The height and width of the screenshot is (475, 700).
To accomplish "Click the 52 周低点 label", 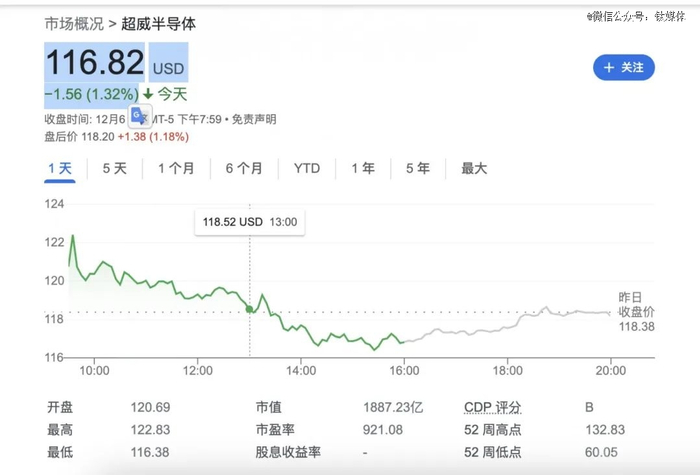I will 492,452.
